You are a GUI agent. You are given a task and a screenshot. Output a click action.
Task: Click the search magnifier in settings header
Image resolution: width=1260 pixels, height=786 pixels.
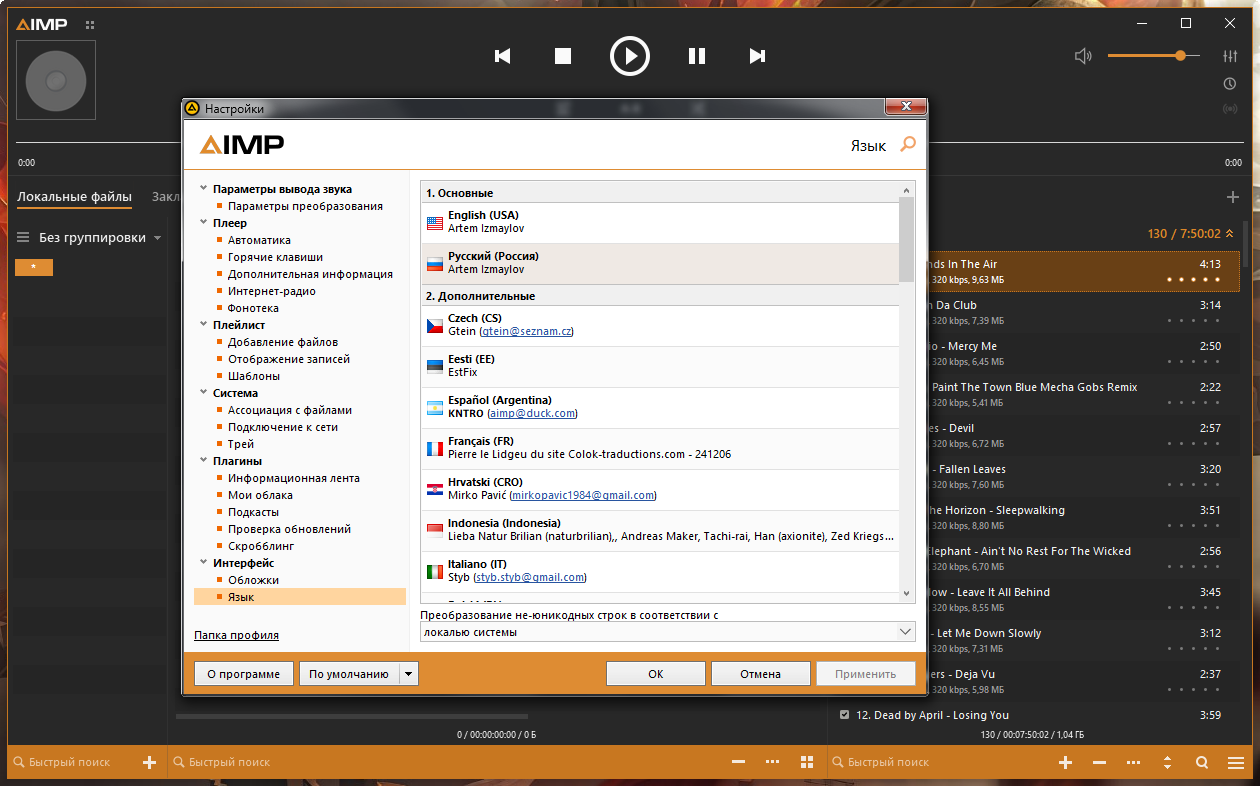click(908, 145)
